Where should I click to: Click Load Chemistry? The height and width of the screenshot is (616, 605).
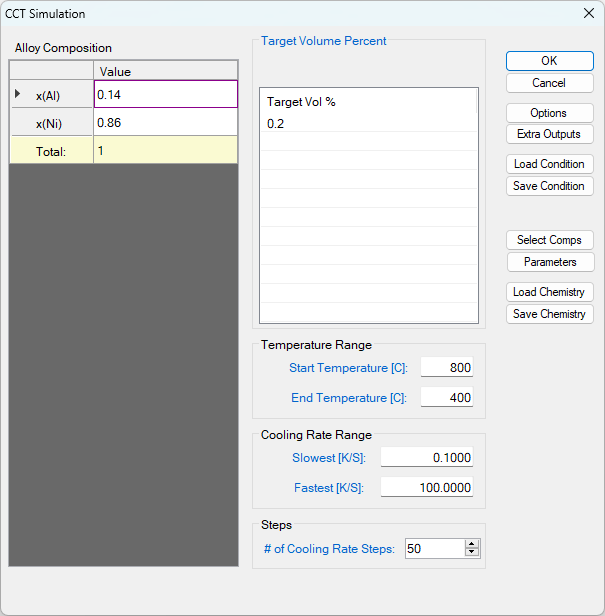tap(549, 292)
